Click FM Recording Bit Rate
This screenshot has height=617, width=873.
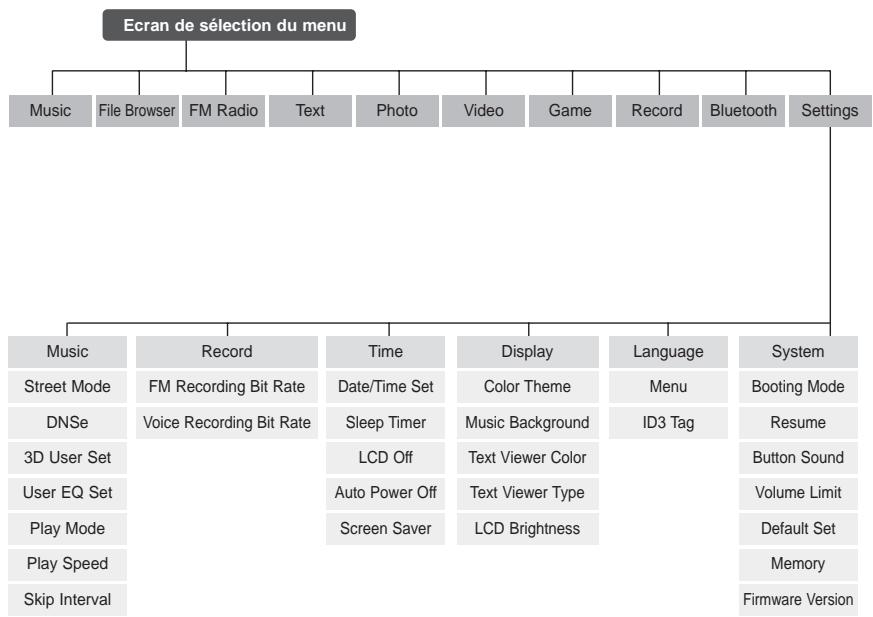(x=227, y=387)
